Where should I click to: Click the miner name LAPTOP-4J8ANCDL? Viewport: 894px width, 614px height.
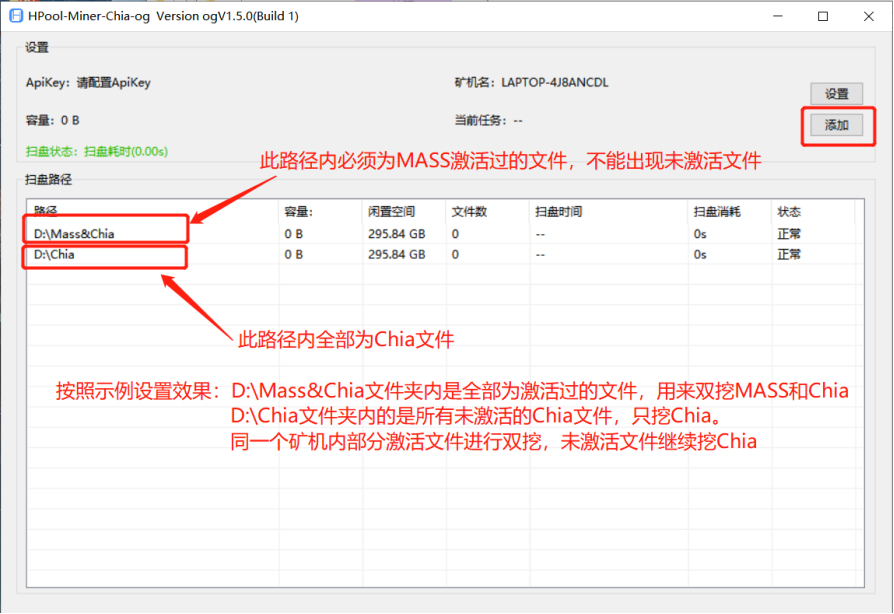click(x=554, y=83)
